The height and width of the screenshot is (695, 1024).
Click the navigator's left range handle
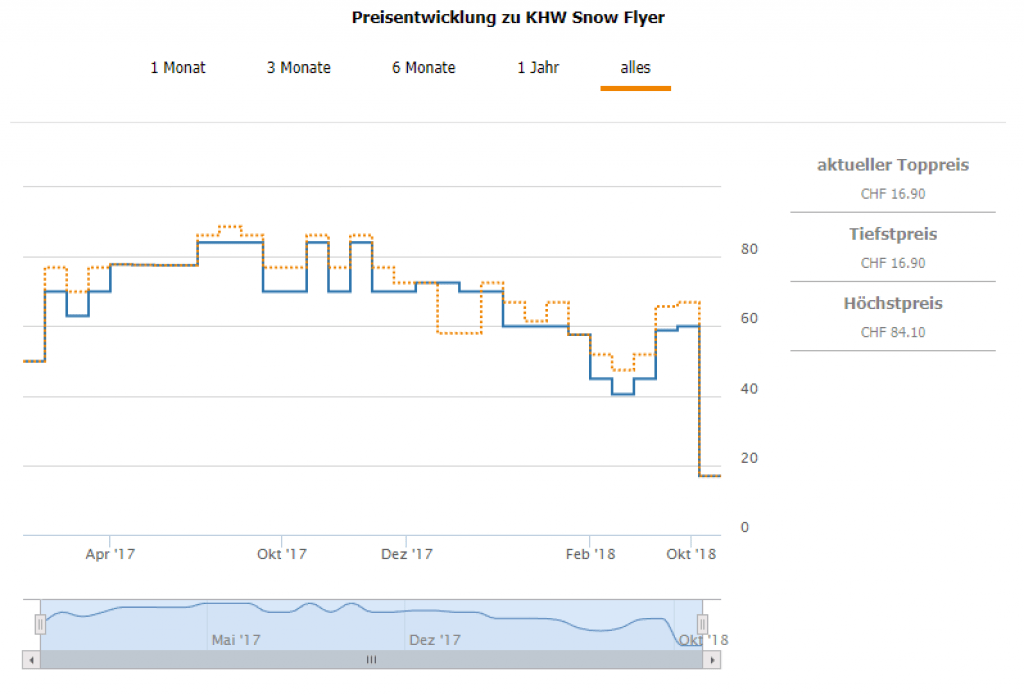[40, 624]
